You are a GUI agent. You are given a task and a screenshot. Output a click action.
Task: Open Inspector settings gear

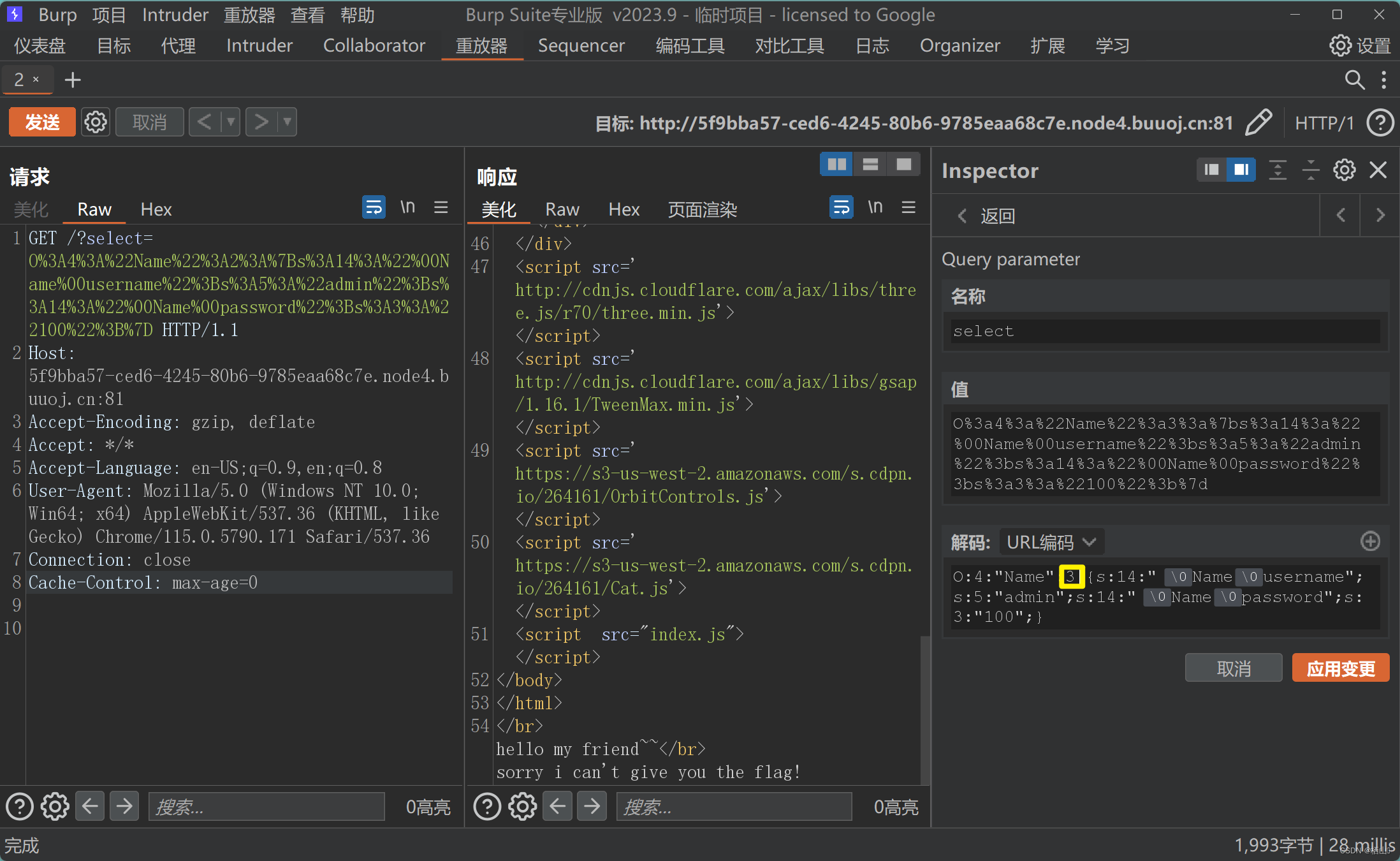1345,170
